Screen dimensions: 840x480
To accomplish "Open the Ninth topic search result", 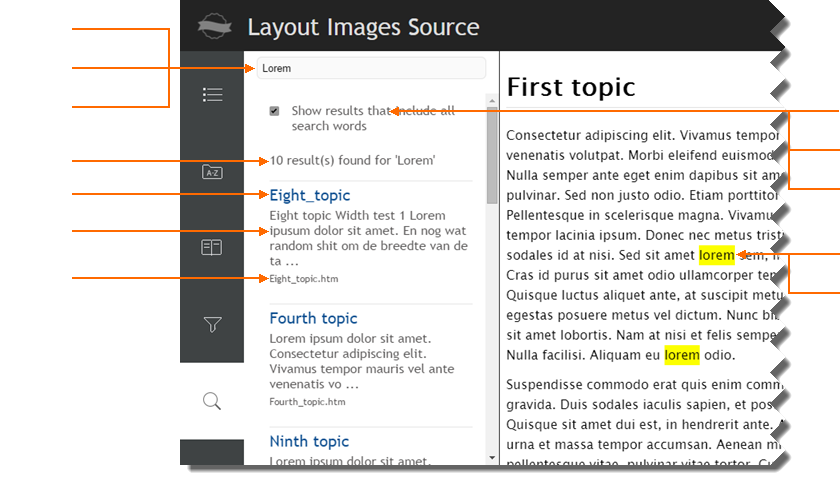I will (x=309, y=441).
